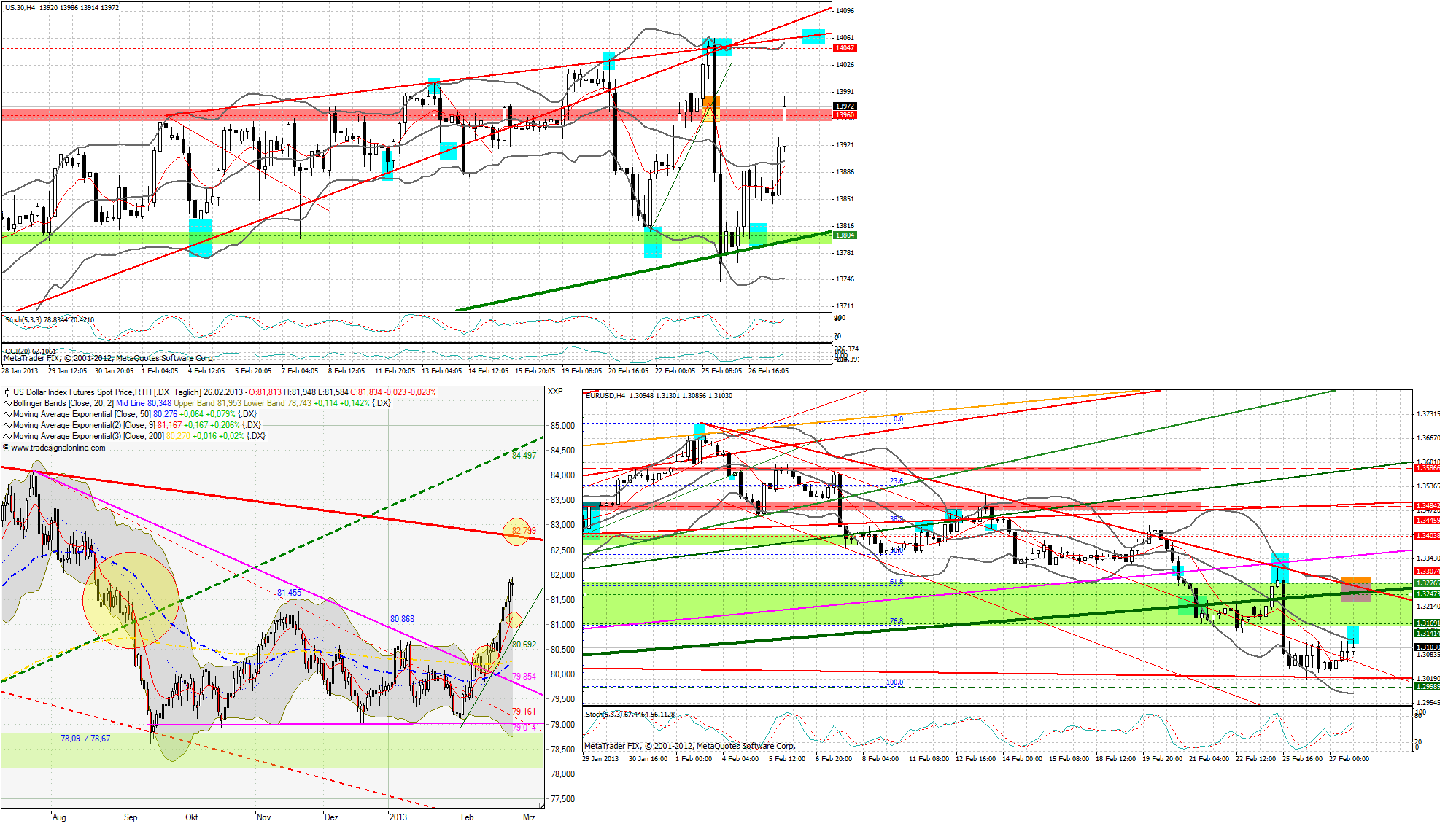The image size is (1456, 837).
Task: Click the wave icon of Moving Average Exponential [Close, 50]
Action: [x=7, y=414]
